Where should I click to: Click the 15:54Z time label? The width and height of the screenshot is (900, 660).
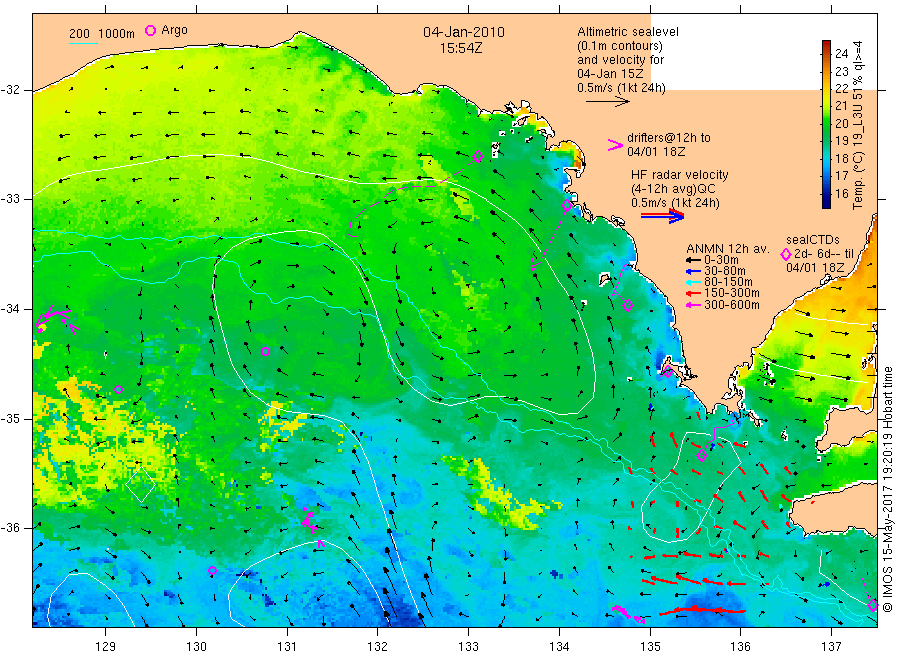pos(461,48)
